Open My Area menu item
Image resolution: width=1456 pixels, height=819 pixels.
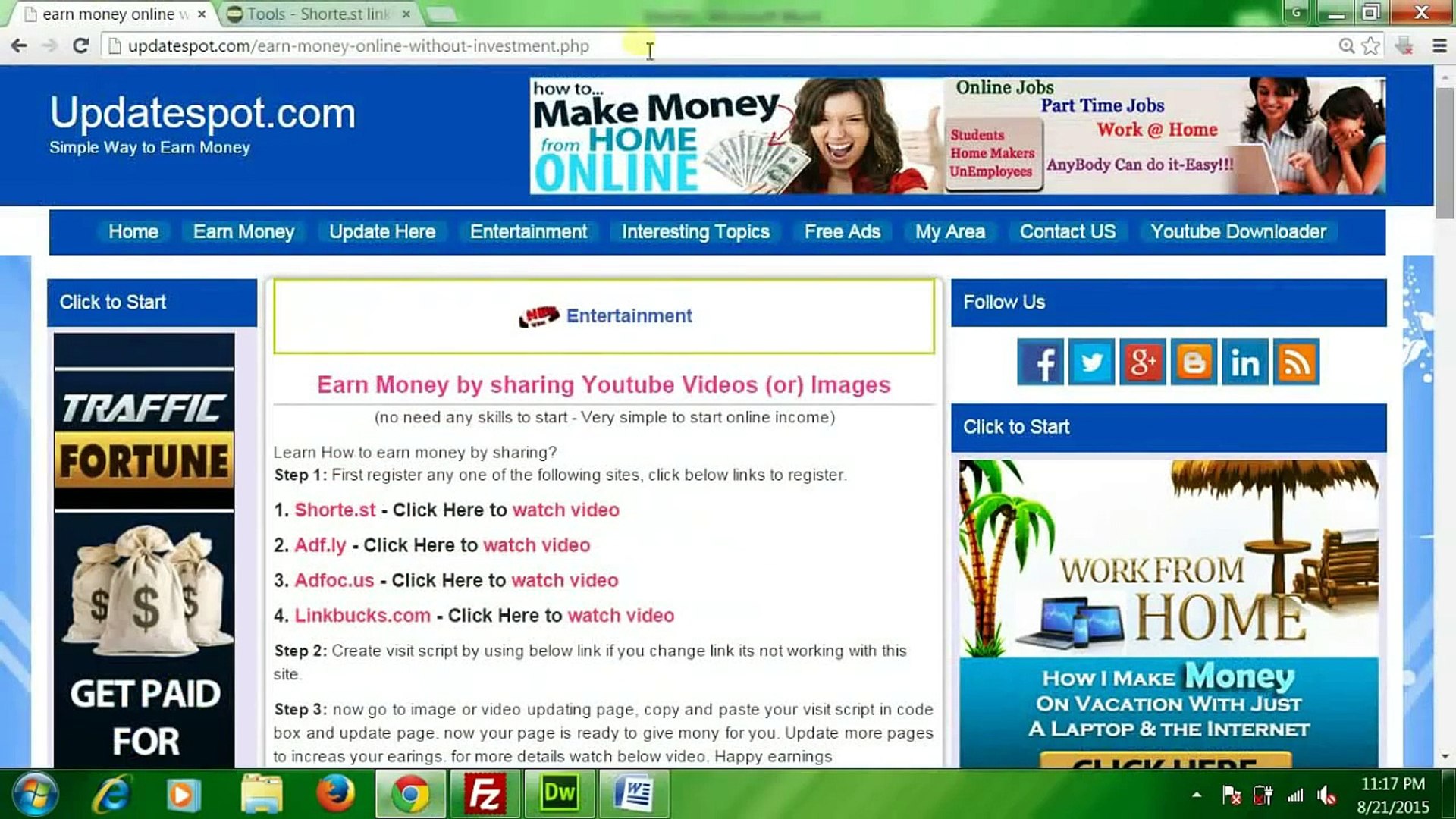950,232
